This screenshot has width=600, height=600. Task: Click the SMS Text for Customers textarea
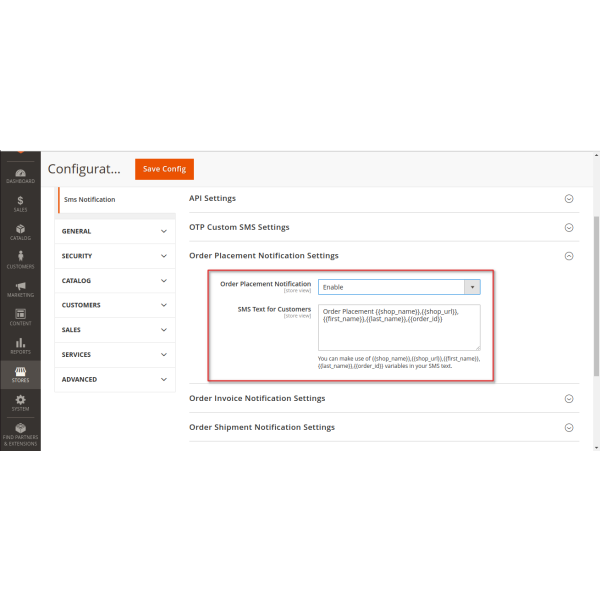399,327
